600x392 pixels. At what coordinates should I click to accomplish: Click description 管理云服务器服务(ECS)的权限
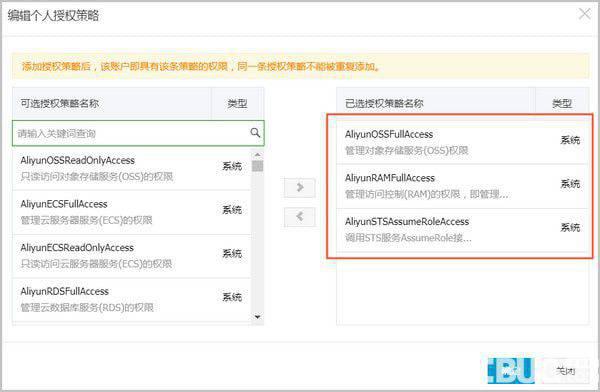(86, 220)
